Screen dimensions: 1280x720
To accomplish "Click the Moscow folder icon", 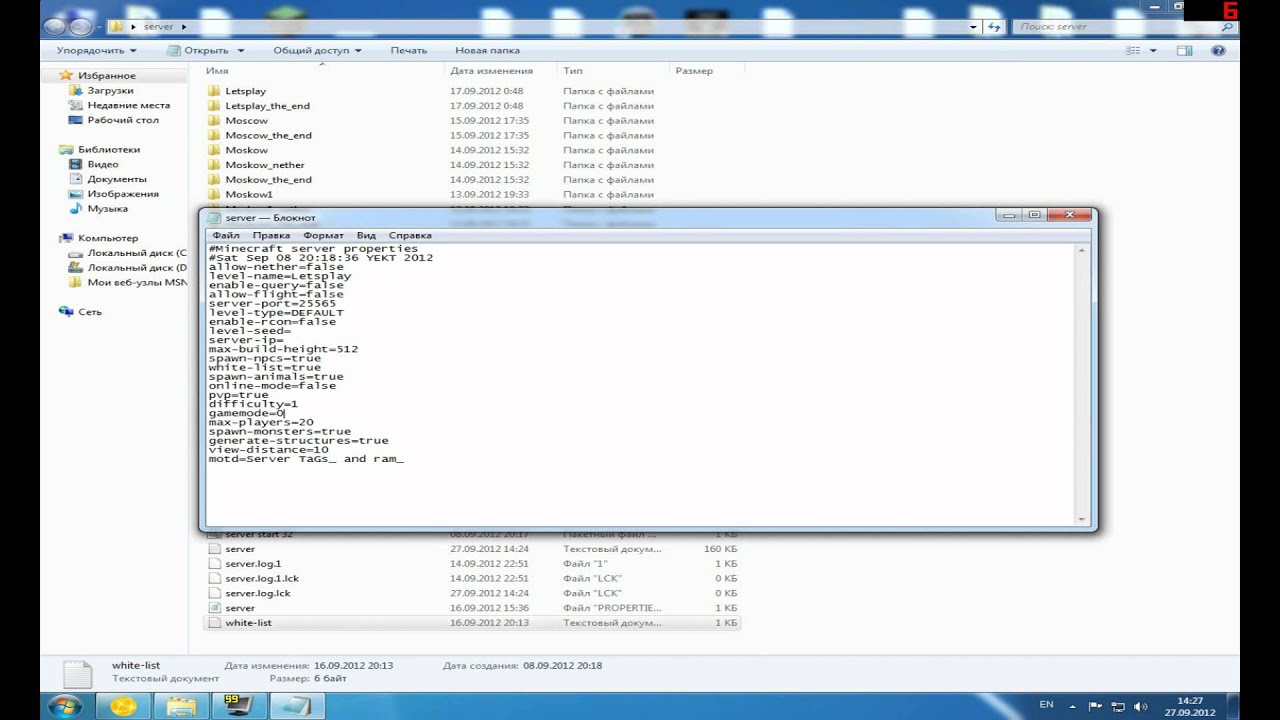I will [214, 121].
